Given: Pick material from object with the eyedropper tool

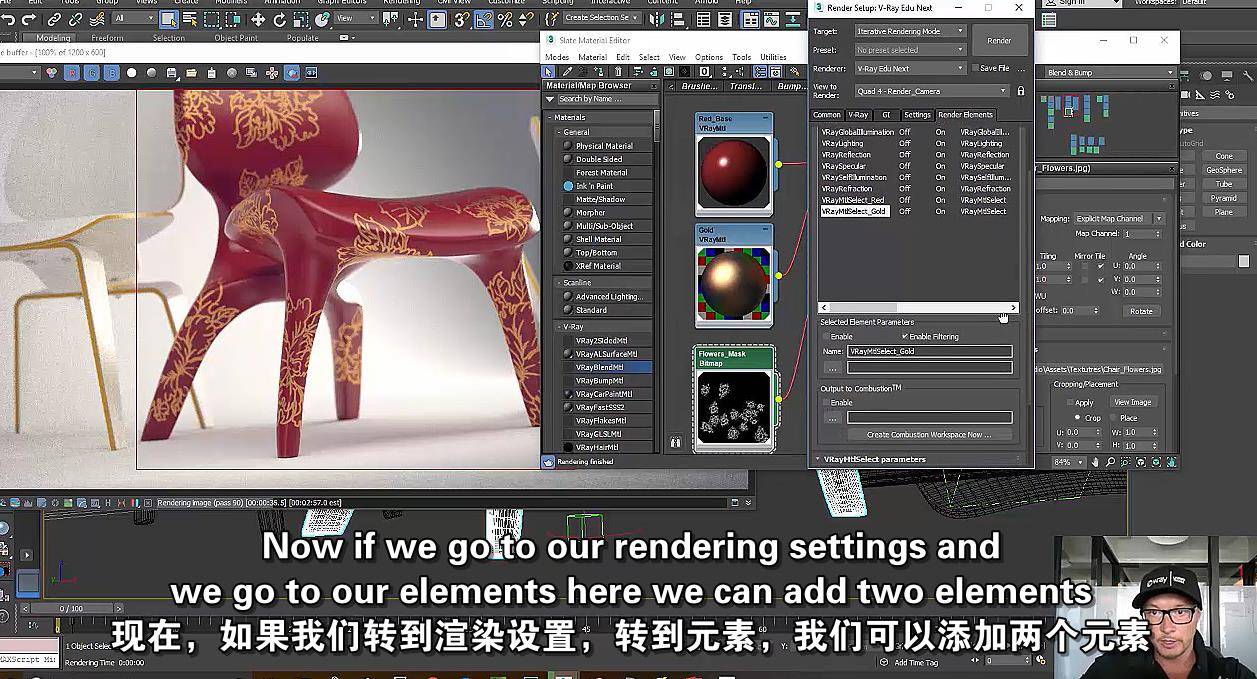Looking at the screenshot, I should pos(566,72).
